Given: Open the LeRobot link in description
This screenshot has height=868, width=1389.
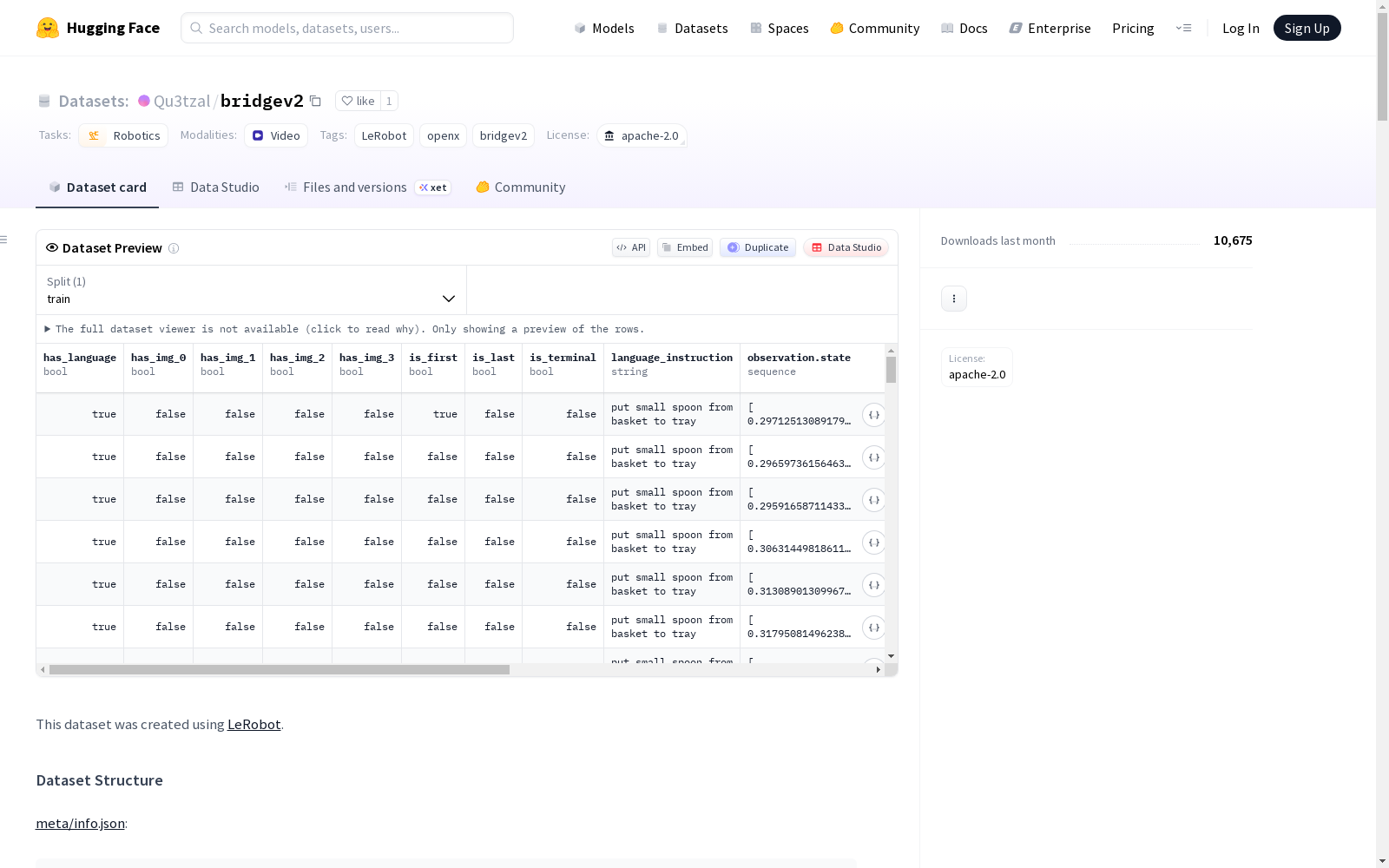Looking at the screenshot, I should [x=254, y=724].
